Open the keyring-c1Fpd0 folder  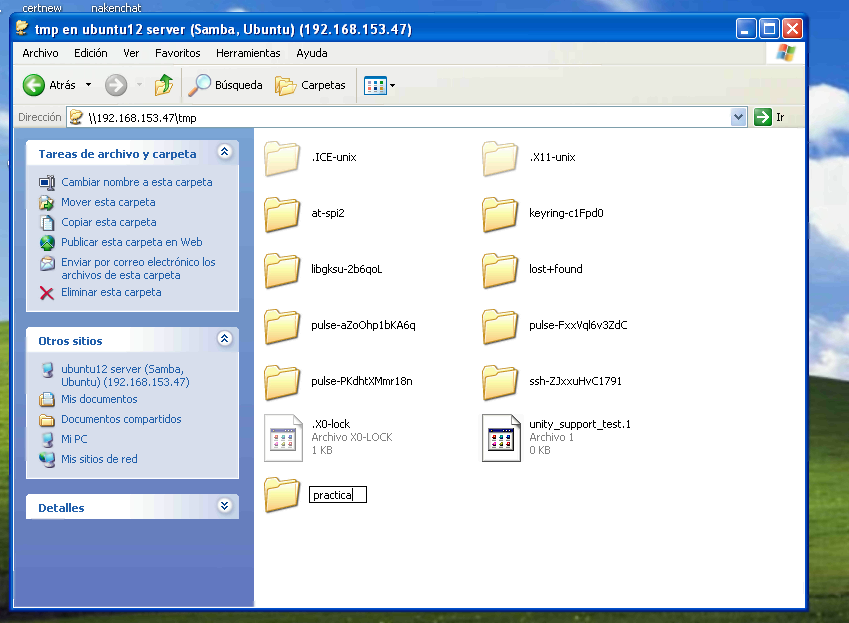coord(499,213)
